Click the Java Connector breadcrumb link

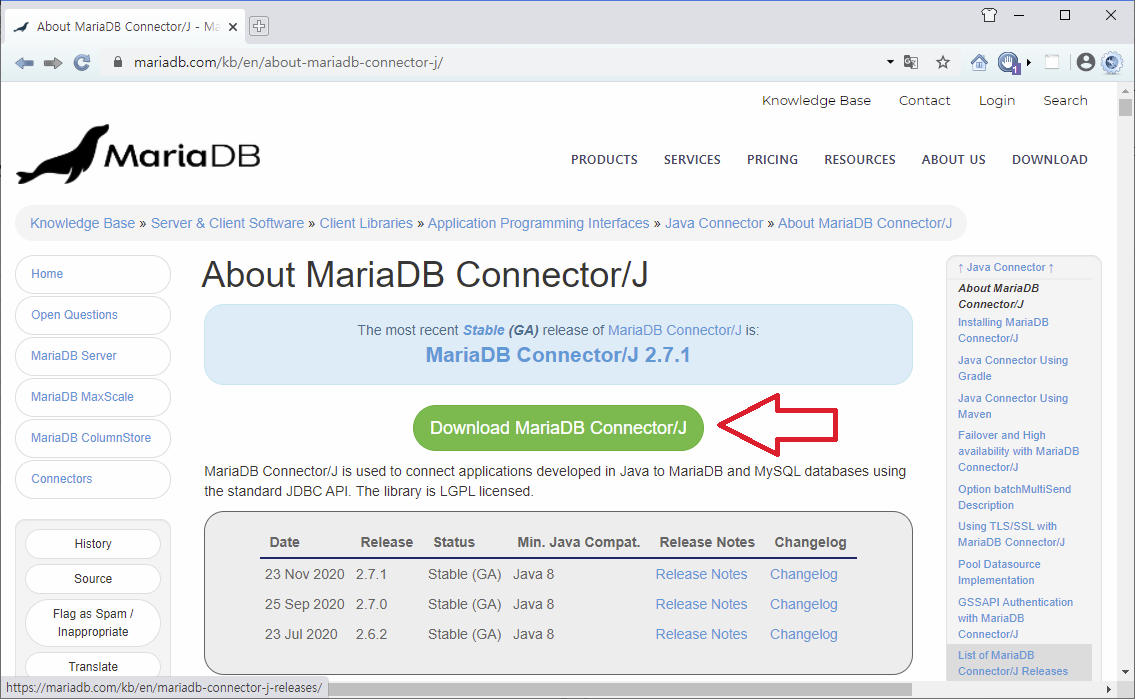714,224
